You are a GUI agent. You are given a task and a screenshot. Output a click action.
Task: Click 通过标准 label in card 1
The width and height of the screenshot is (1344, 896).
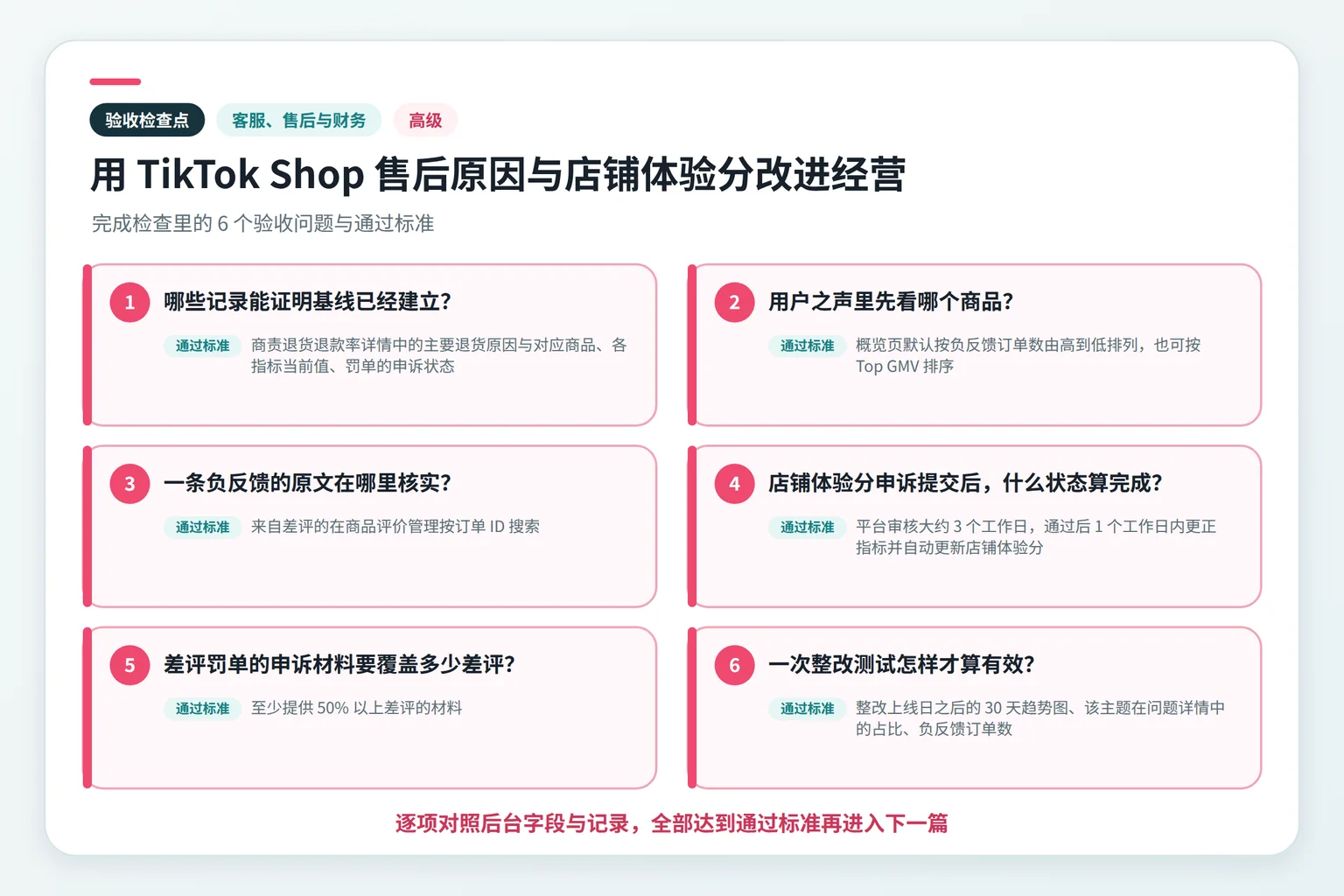tap(202, 346)
